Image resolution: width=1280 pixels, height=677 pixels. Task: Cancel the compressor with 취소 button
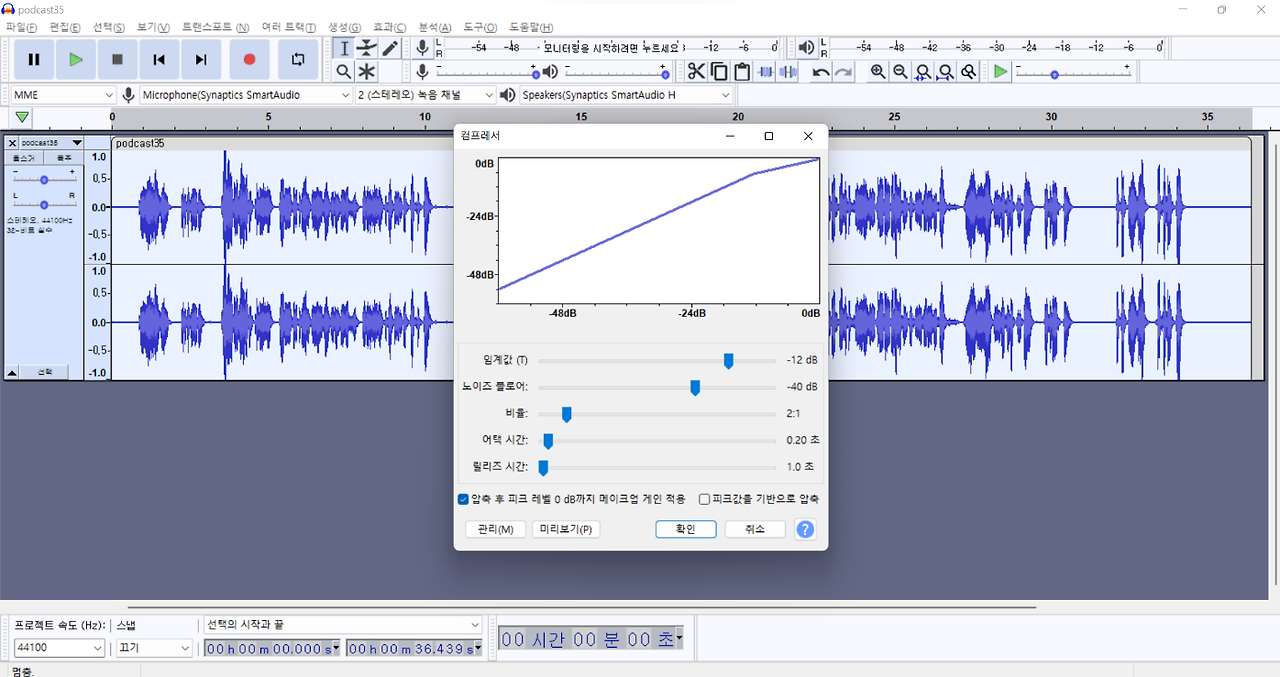(755, 530)
